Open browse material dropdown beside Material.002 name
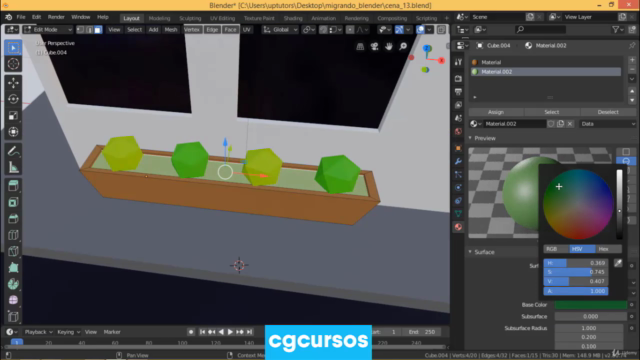640x360 pixels. coord(476,124)
